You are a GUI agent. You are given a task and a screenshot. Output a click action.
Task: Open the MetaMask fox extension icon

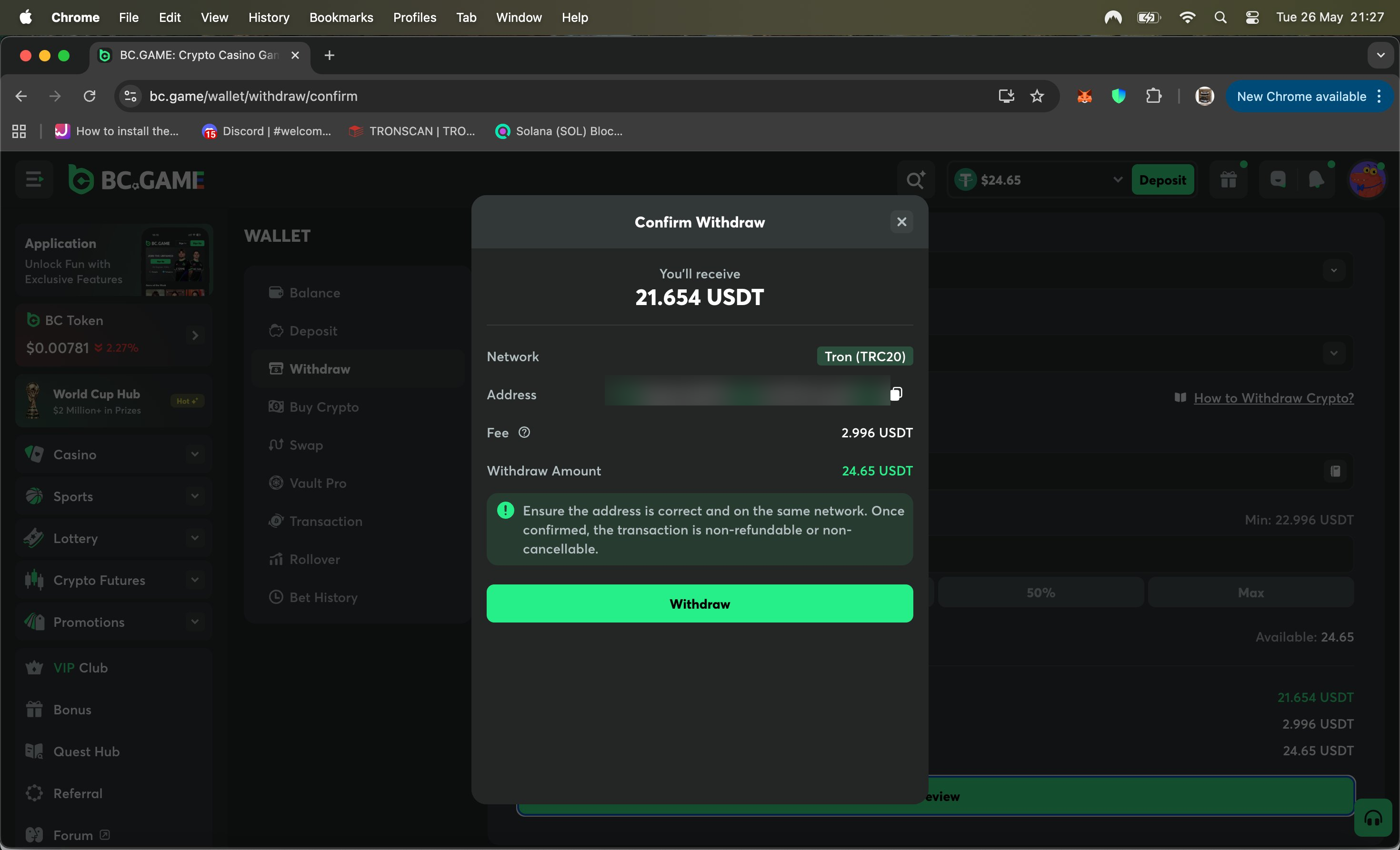point(1084,97)
